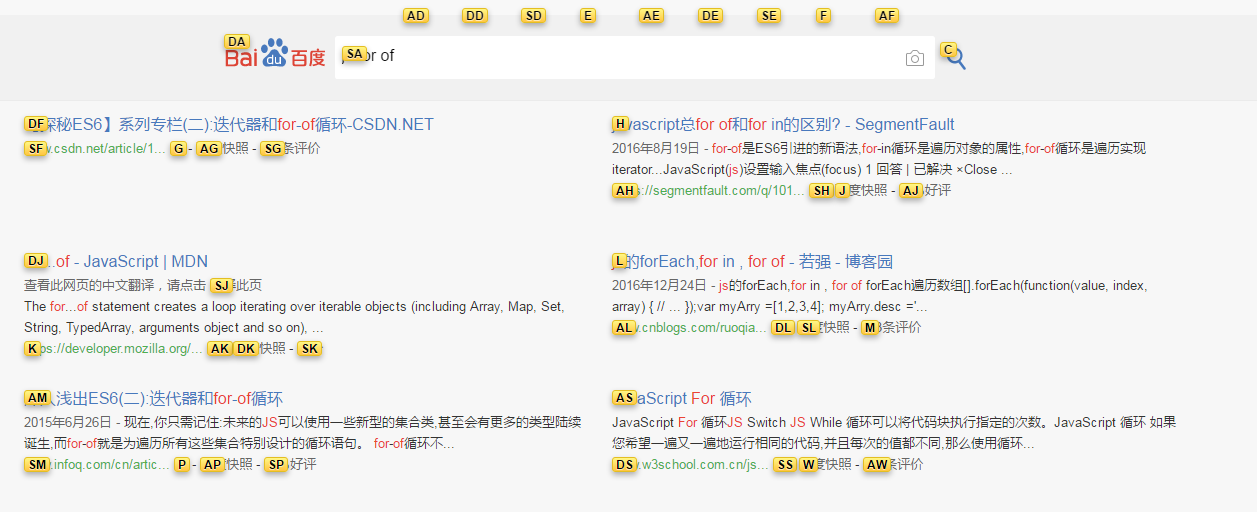Click the green w3school.com.cn/js URL
1257x512 pixels.
691,465
